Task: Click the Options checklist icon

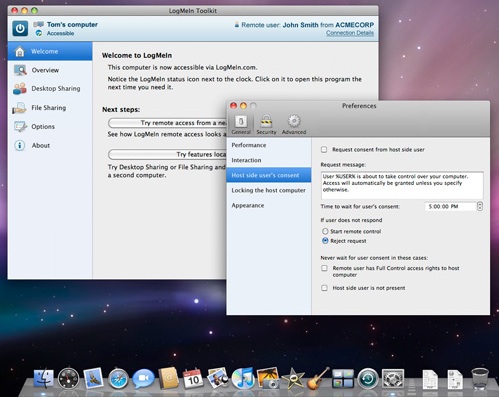Action: (x=20, y=127)
